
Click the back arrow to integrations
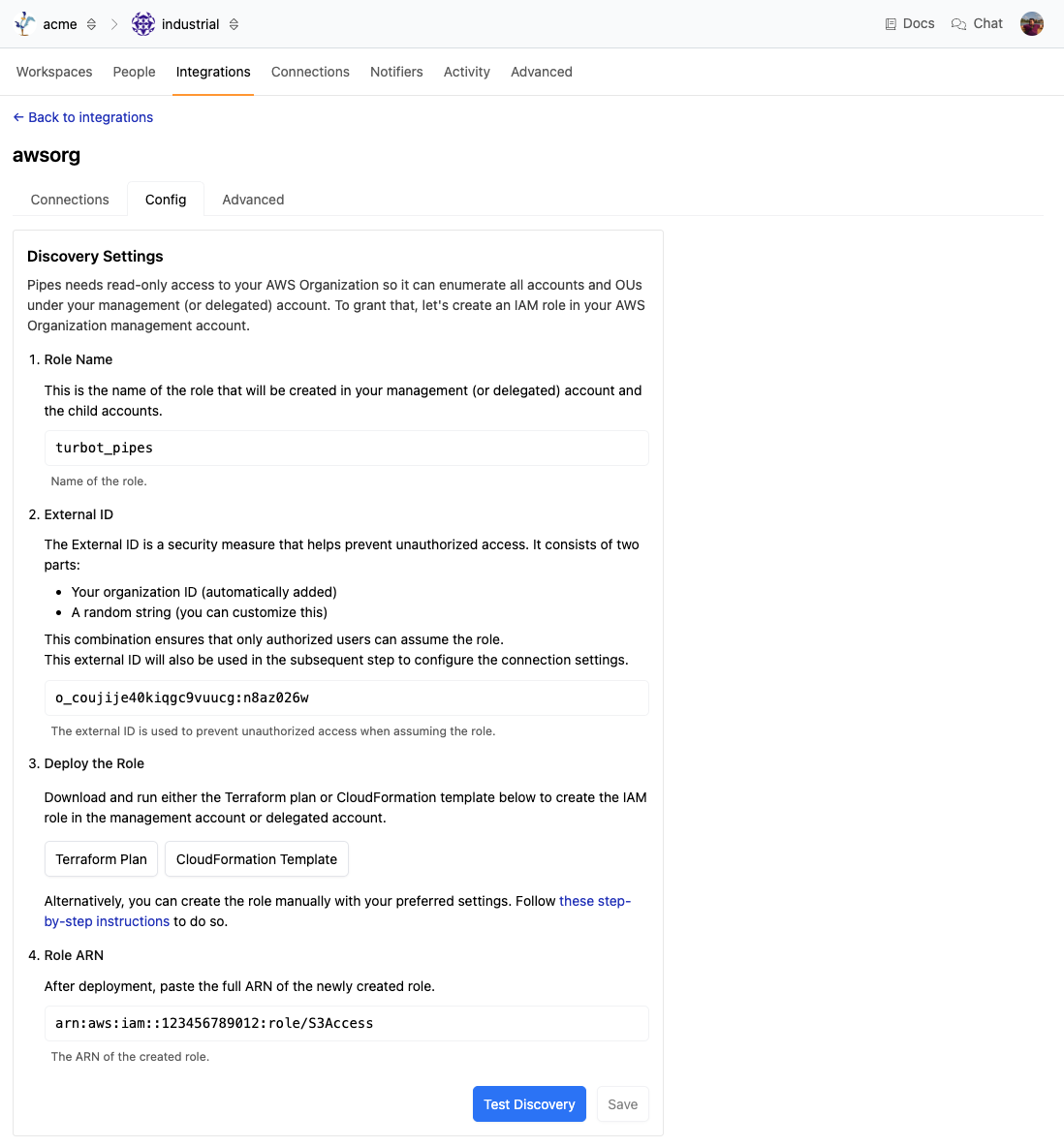pyautogui.click(x=18, y=117)
